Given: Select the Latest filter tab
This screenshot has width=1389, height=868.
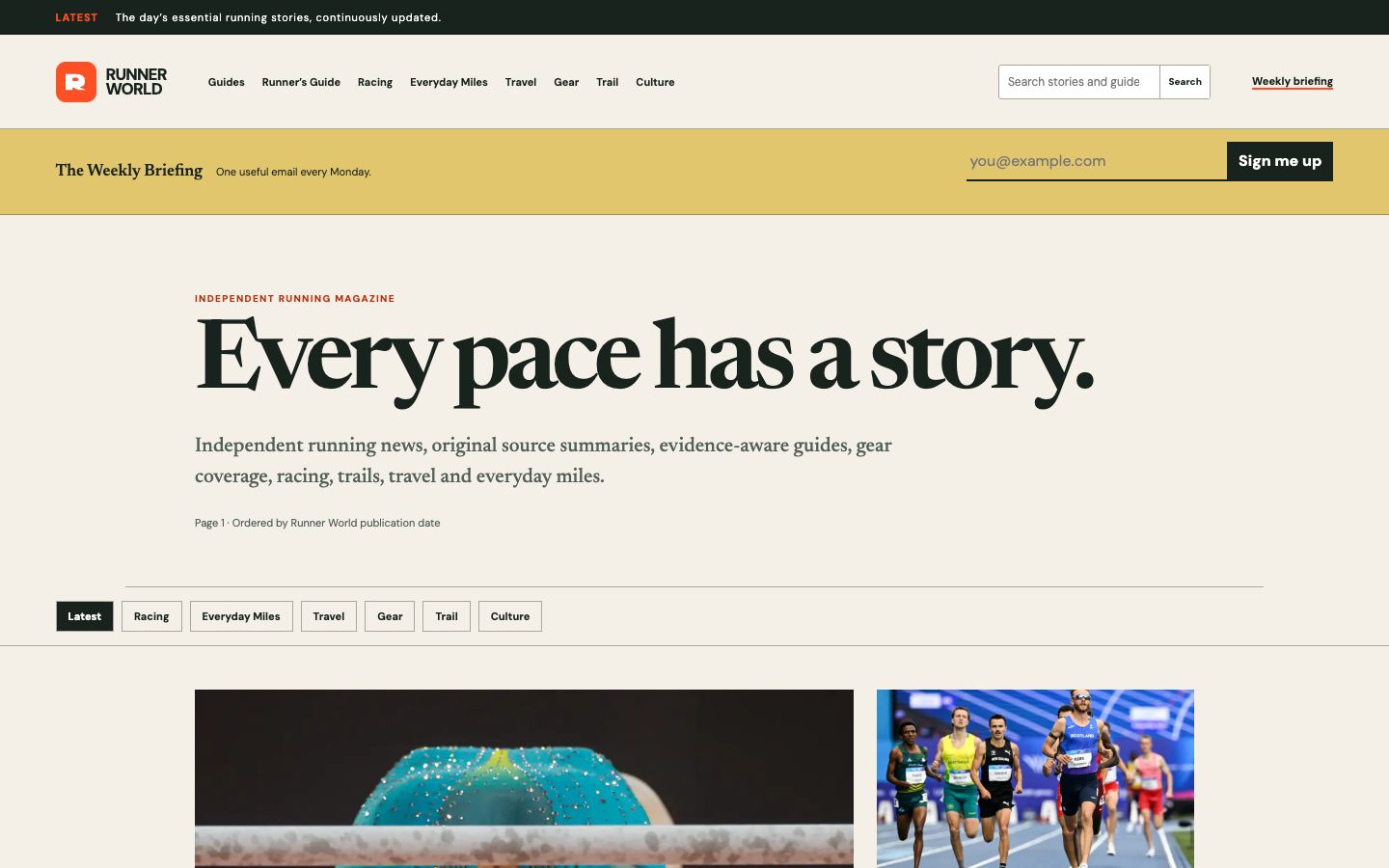Looking at the screenshot, I should pos(85,616).
